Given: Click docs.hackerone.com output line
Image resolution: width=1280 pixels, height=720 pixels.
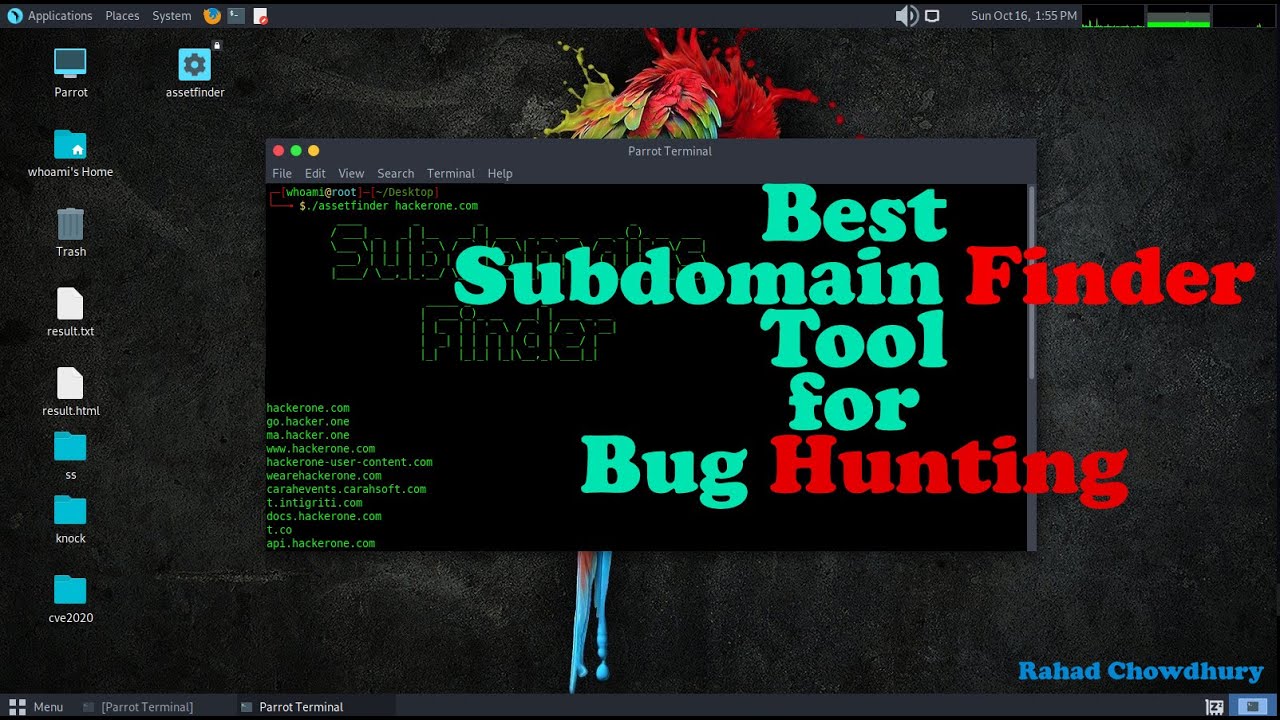Looking at the screenshot, I should pos(324,516).
